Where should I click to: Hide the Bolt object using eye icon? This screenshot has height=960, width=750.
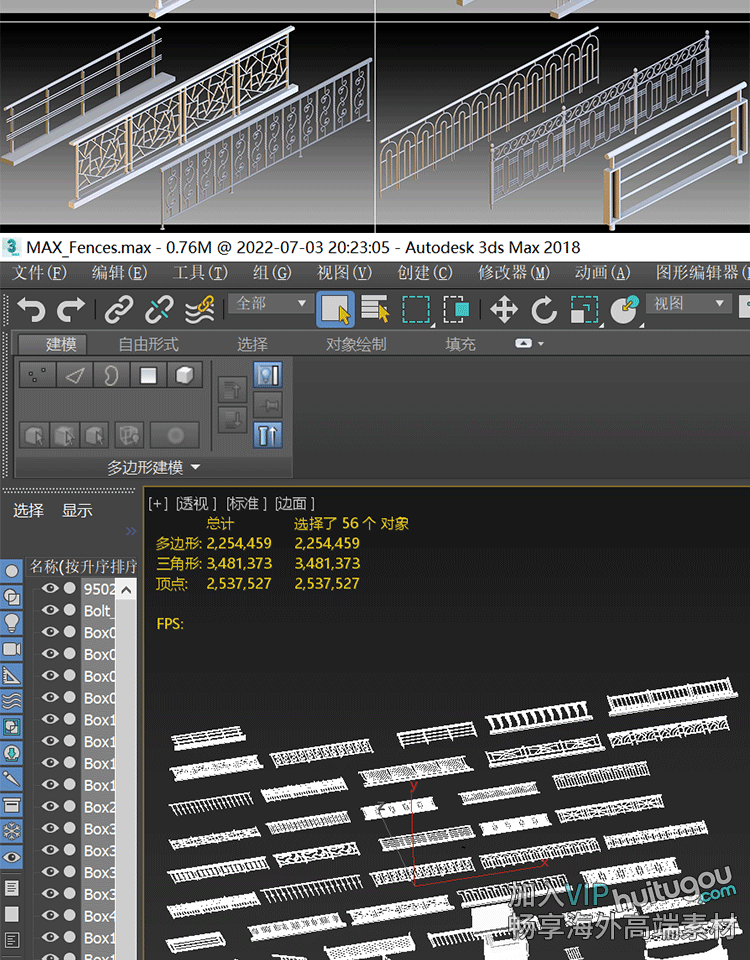(50, 611)
